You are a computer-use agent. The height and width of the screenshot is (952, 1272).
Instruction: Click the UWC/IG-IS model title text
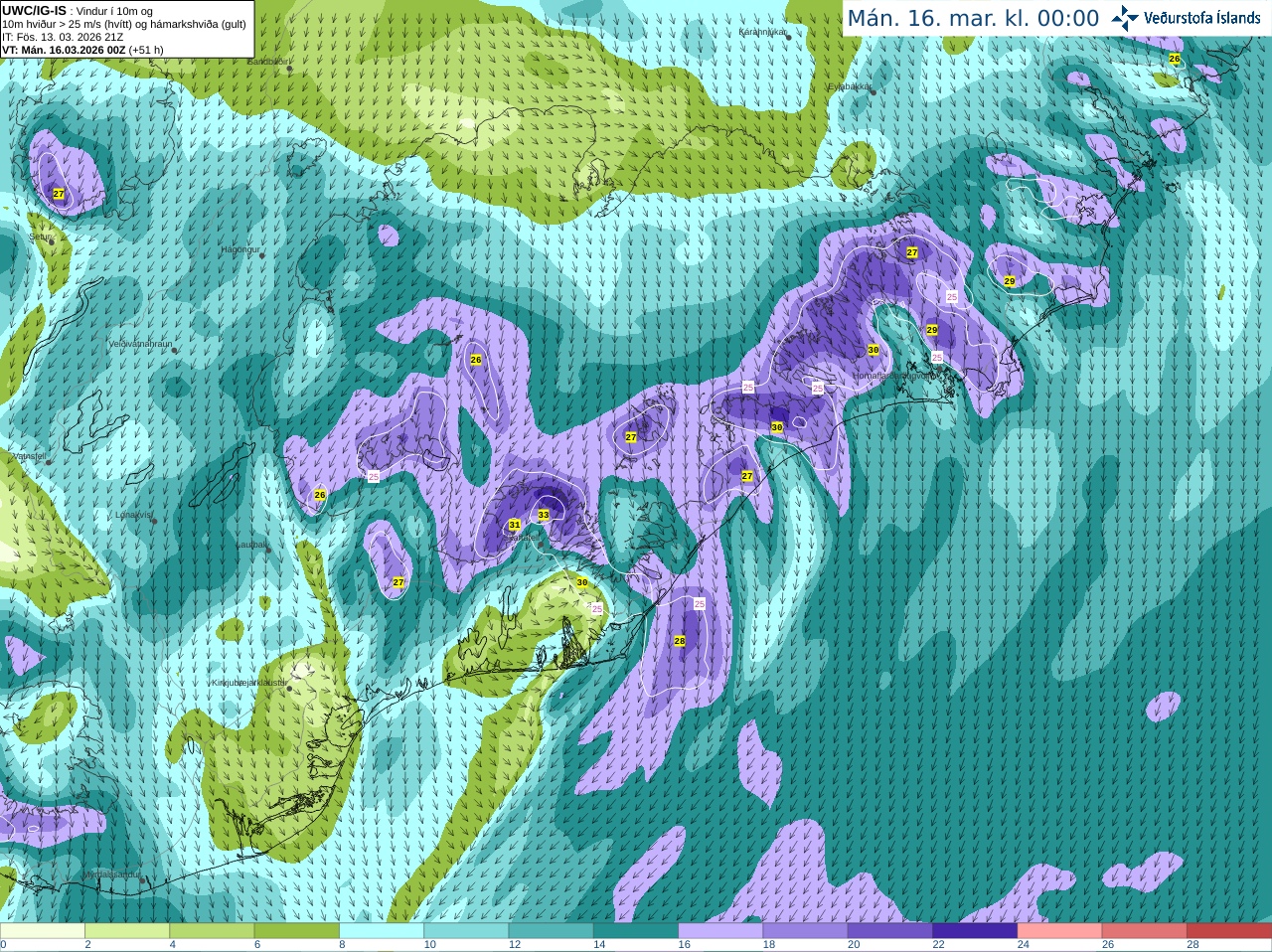[34, 11]
